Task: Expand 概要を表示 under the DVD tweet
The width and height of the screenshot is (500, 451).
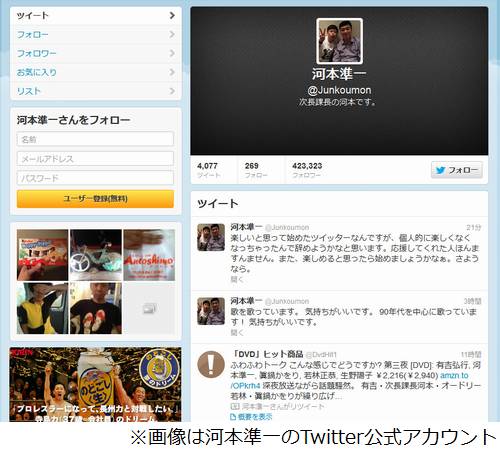Action: tap(255, 417)
